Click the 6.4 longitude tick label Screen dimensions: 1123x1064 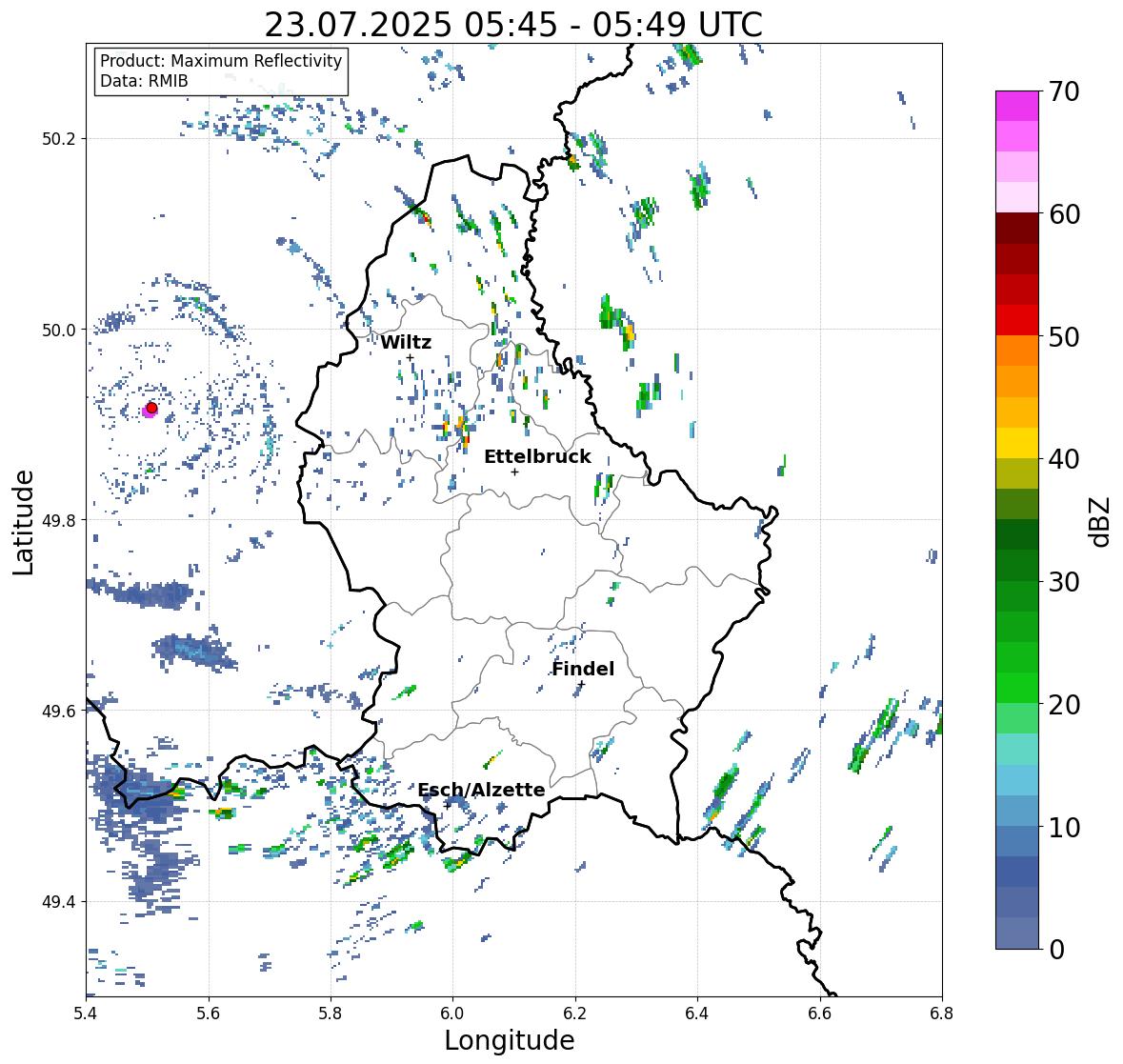[697, 1014]
